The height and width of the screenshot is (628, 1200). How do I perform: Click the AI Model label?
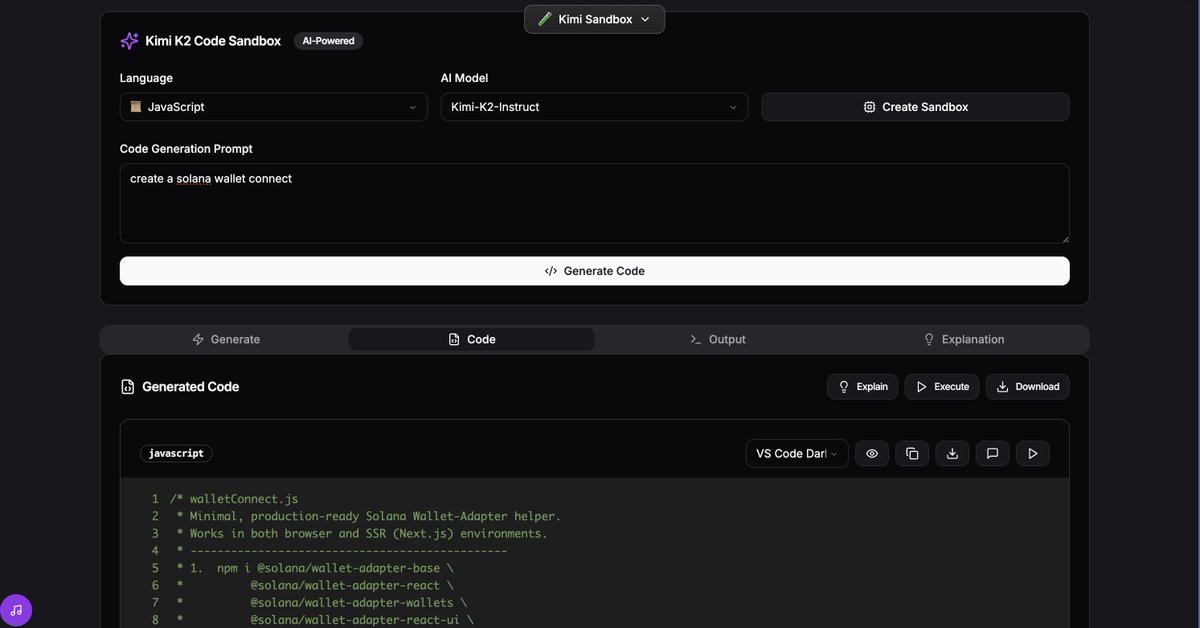point(464,78)
